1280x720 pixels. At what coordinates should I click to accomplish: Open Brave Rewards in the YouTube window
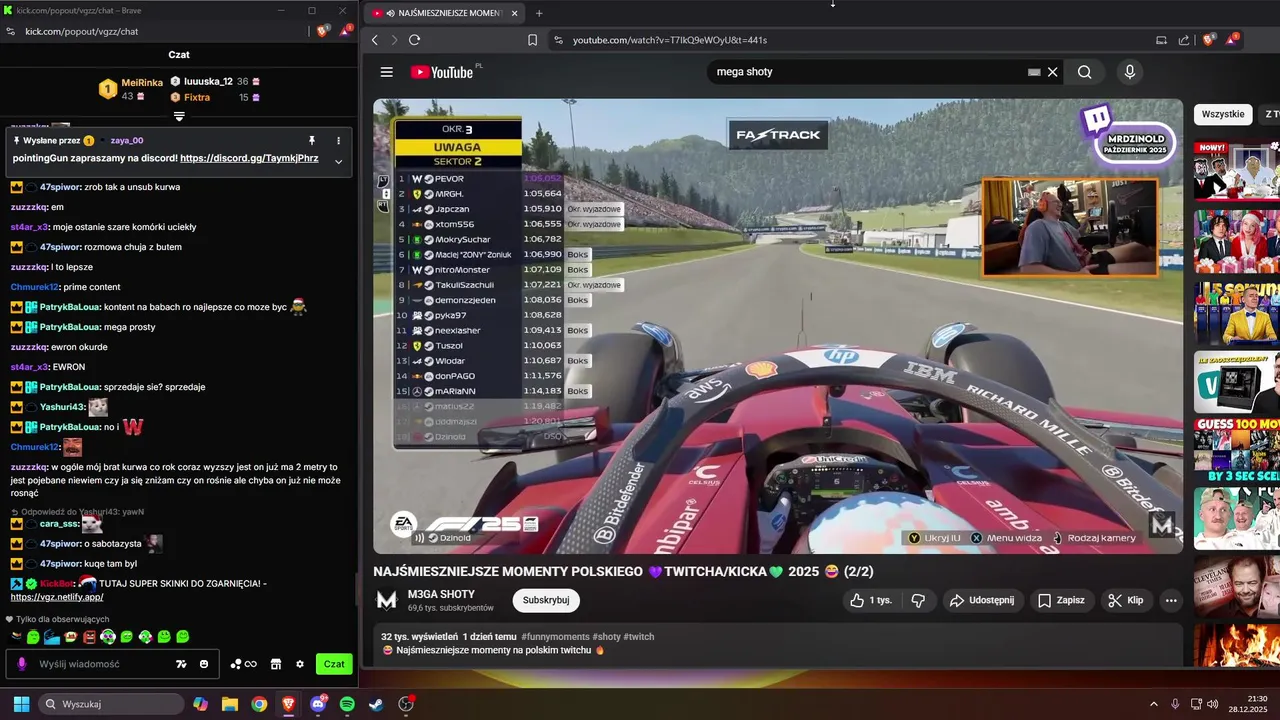point(1232,40)
